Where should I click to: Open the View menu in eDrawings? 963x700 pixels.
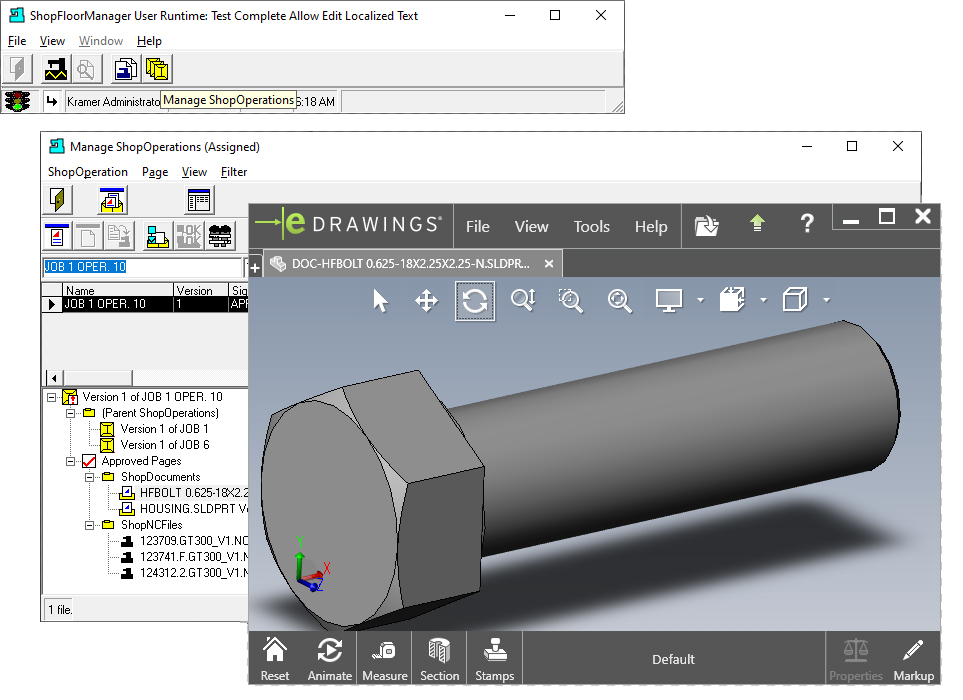[x=531, y=227]
